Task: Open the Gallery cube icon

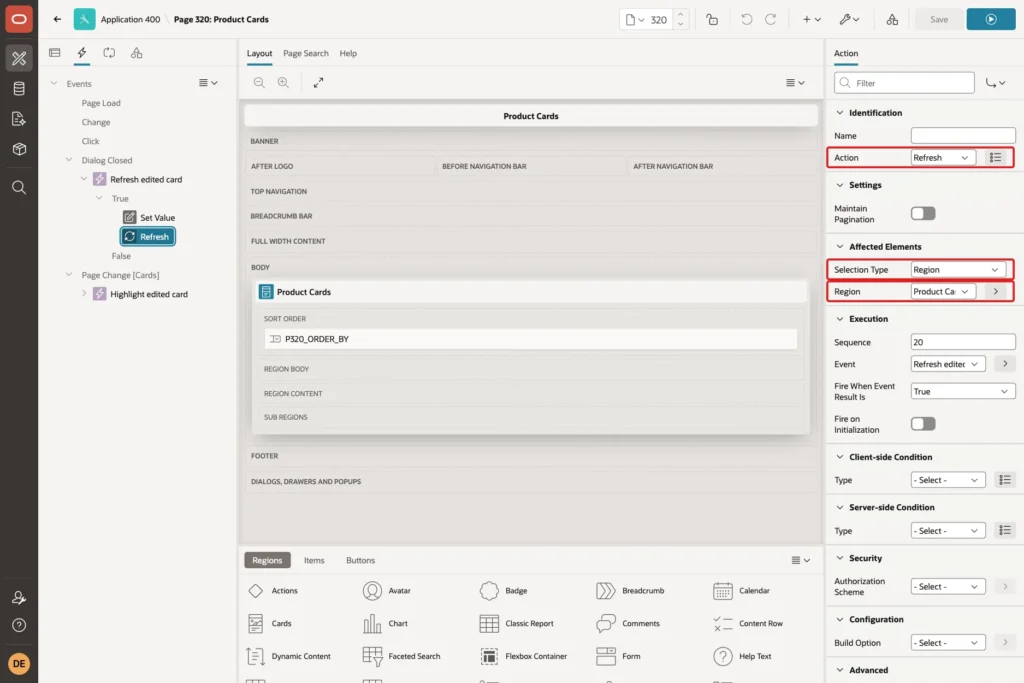Action: [19, 149]
